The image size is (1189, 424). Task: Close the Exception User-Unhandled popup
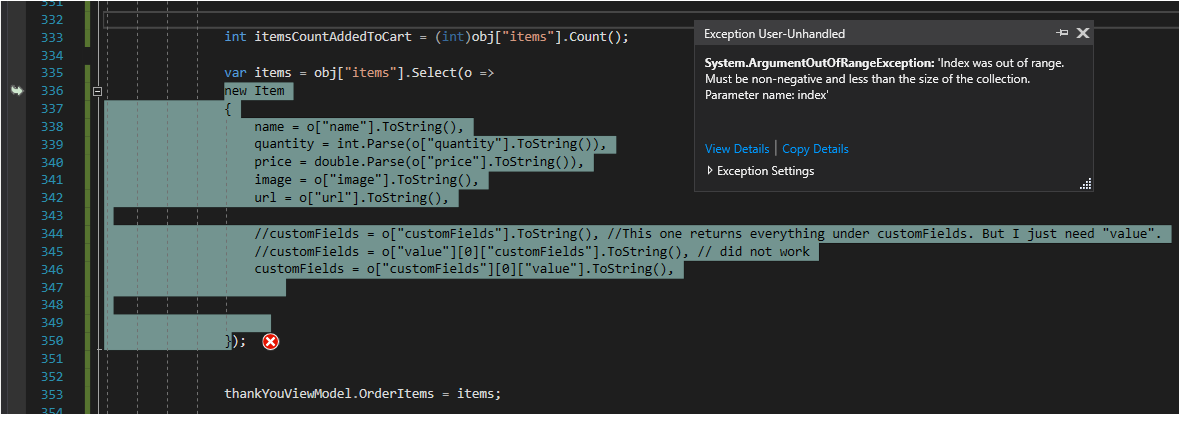pyautogui.click(x=1083, y=33)
